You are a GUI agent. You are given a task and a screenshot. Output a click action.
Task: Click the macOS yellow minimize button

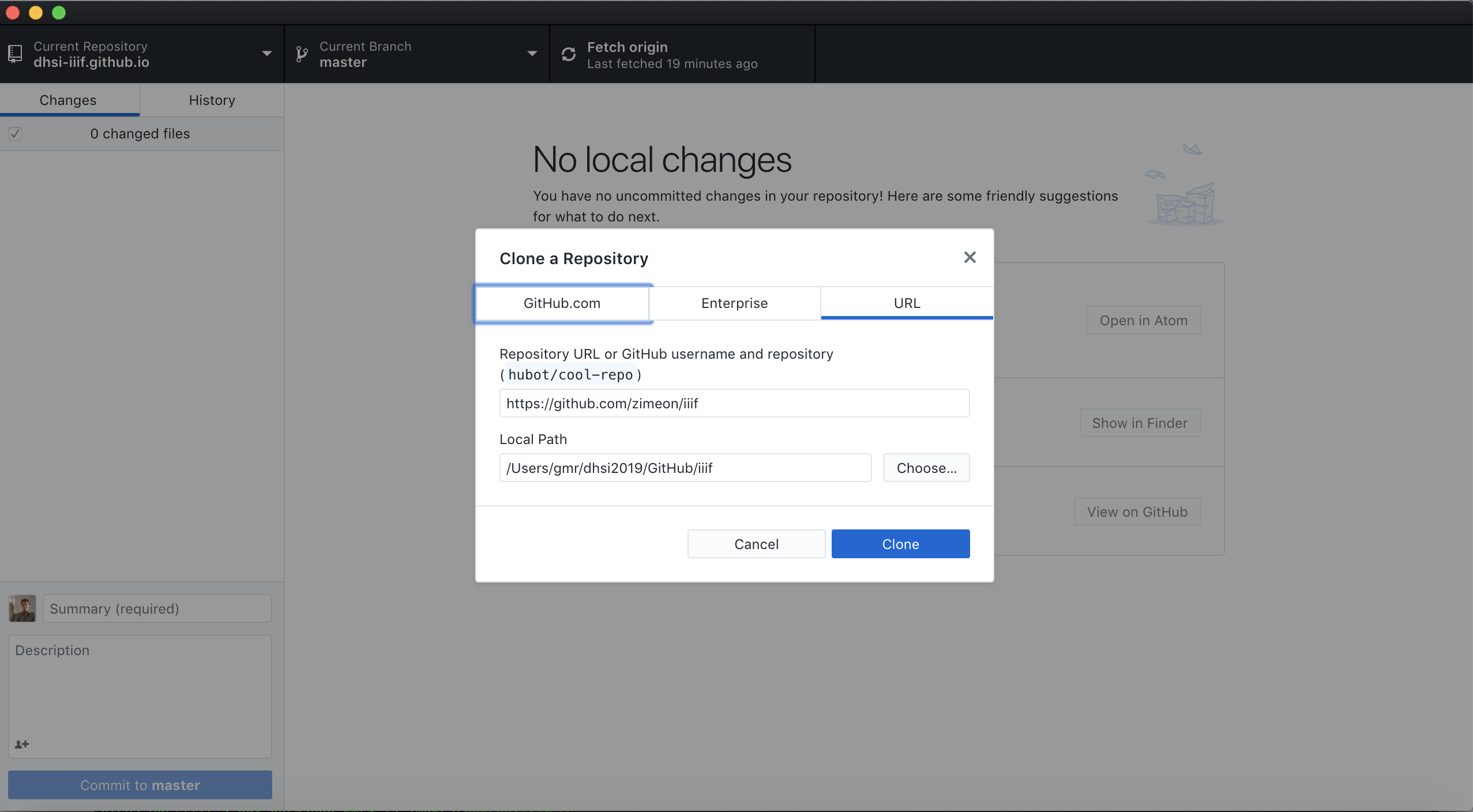36,13
